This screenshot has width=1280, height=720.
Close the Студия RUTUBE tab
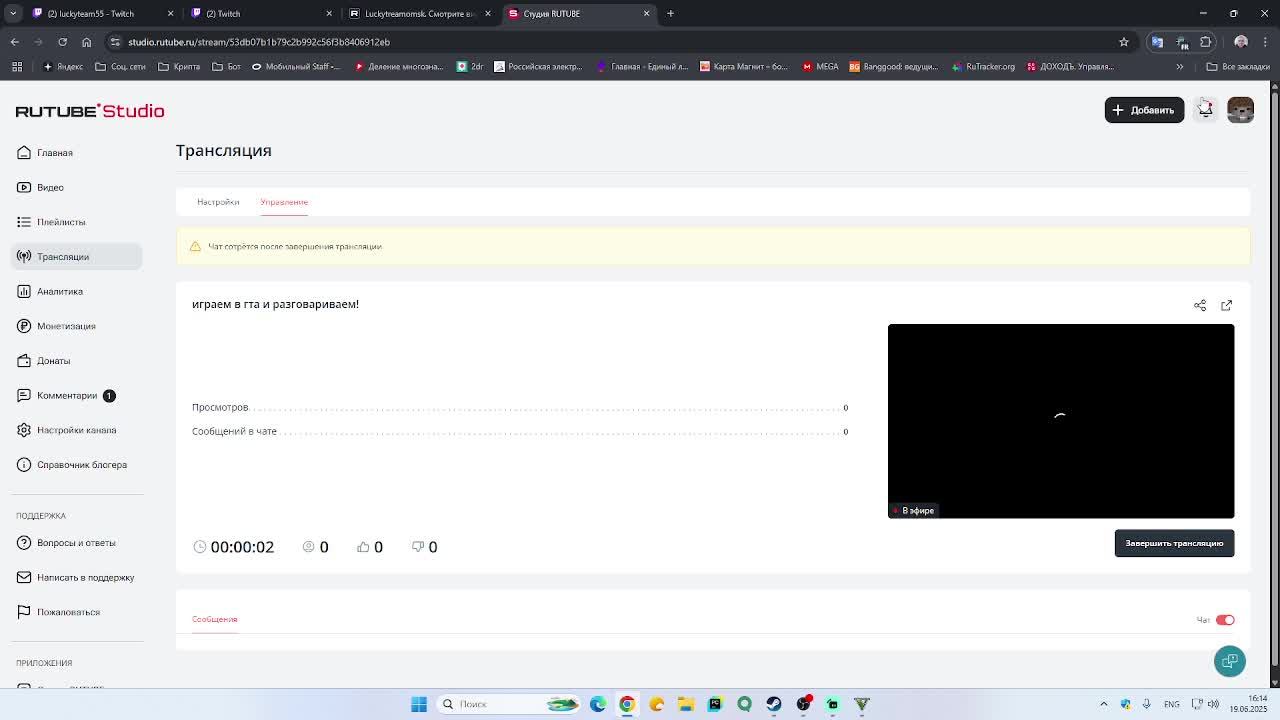(x=646, y=13)
